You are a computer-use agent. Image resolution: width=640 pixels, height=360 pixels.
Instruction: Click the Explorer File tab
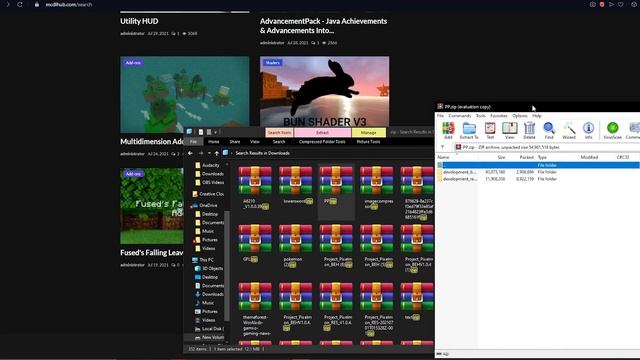pos(193,142)
